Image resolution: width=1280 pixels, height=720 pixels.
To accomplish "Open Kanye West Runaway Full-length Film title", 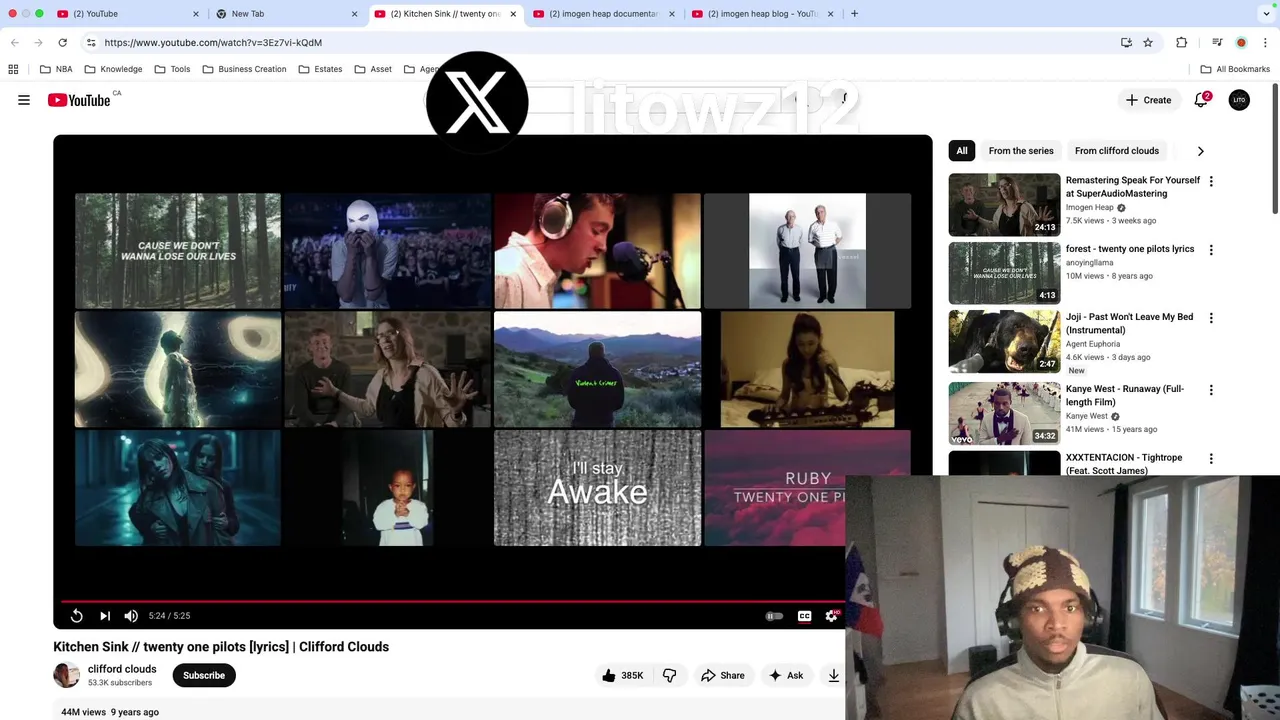I will (x=1124, y=395).
